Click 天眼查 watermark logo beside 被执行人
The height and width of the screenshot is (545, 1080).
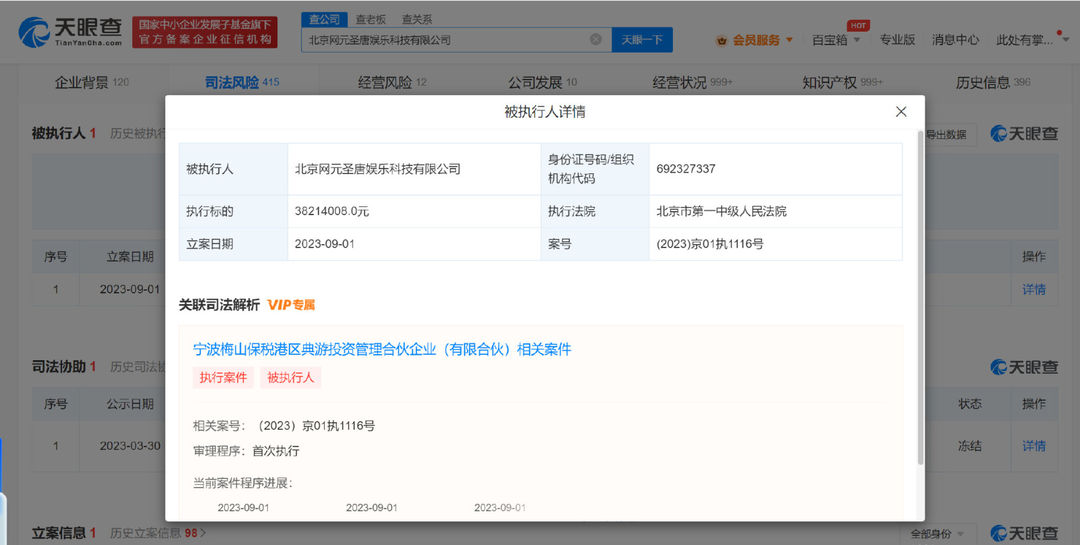1024,134
